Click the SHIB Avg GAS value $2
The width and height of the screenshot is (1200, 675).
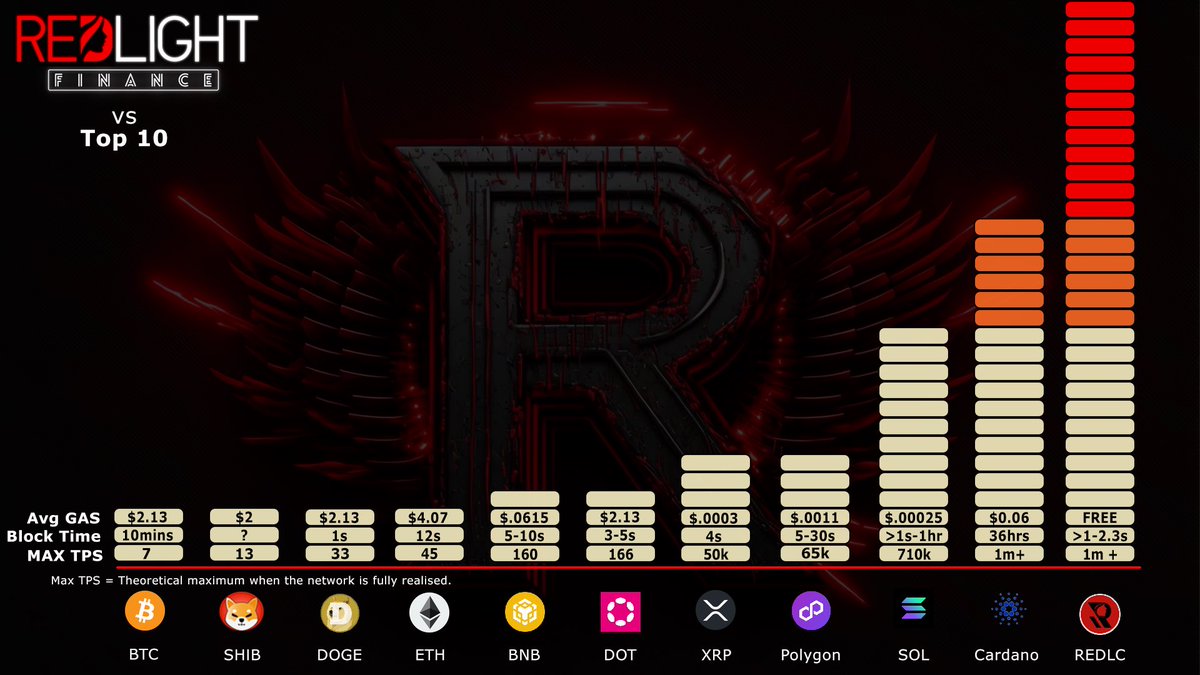point(243,517)
